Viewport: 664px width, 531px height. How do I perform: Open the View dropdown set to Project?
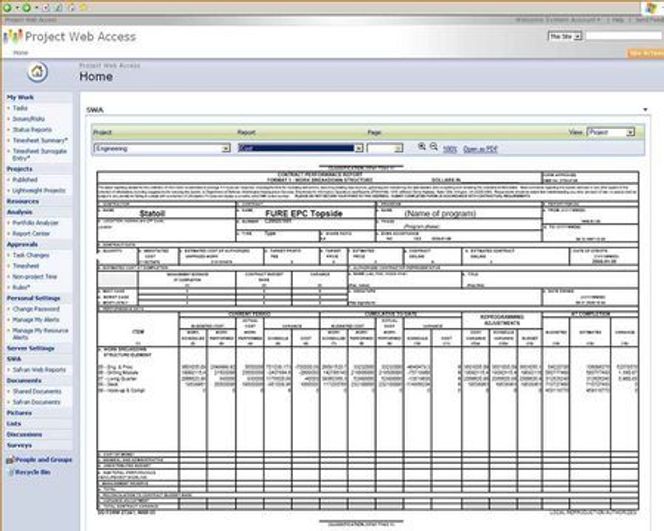[x=611, y=132]
